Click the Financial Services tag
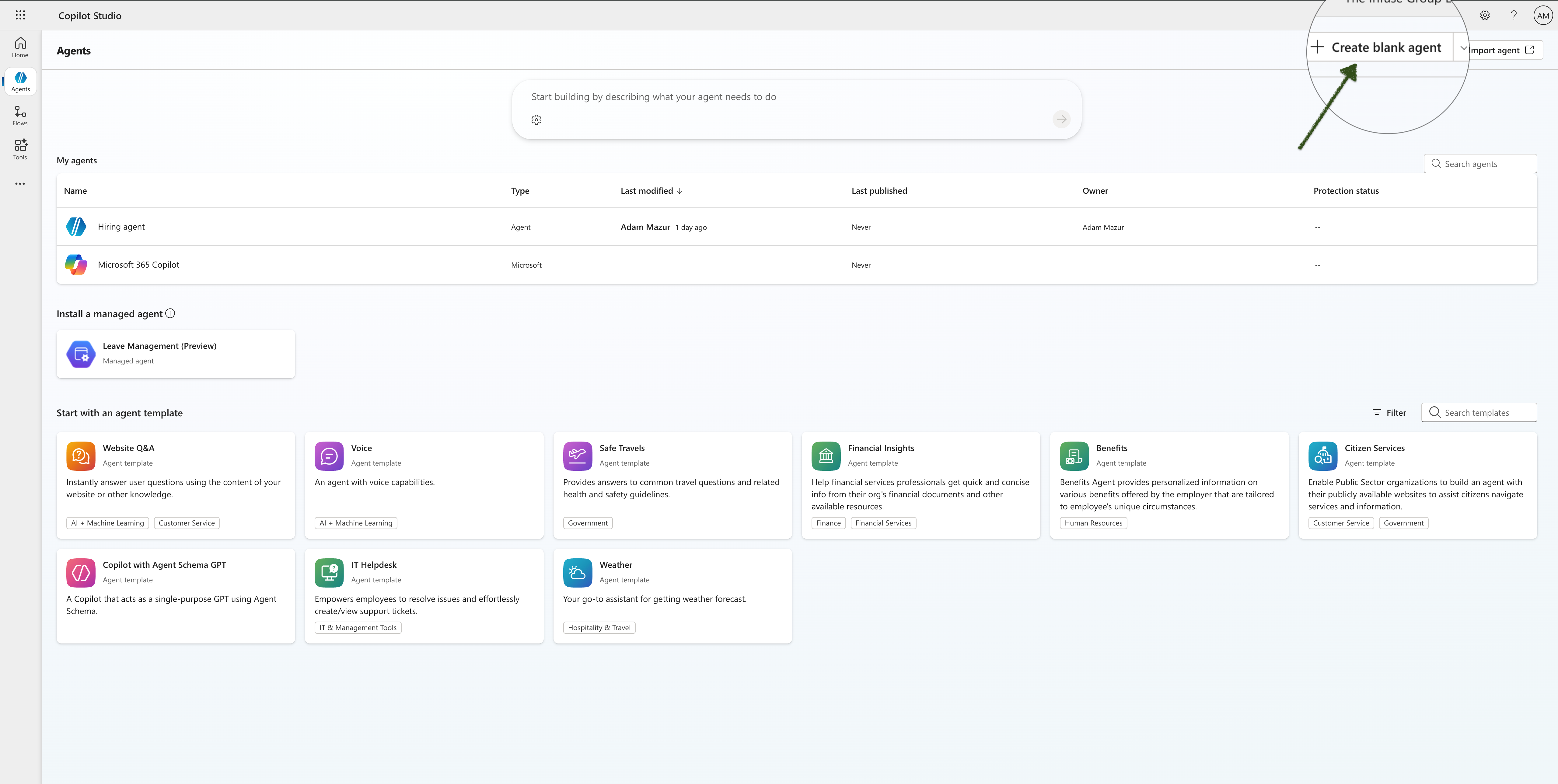This screenshot has height=784, width=1558. tap(883, 523)
